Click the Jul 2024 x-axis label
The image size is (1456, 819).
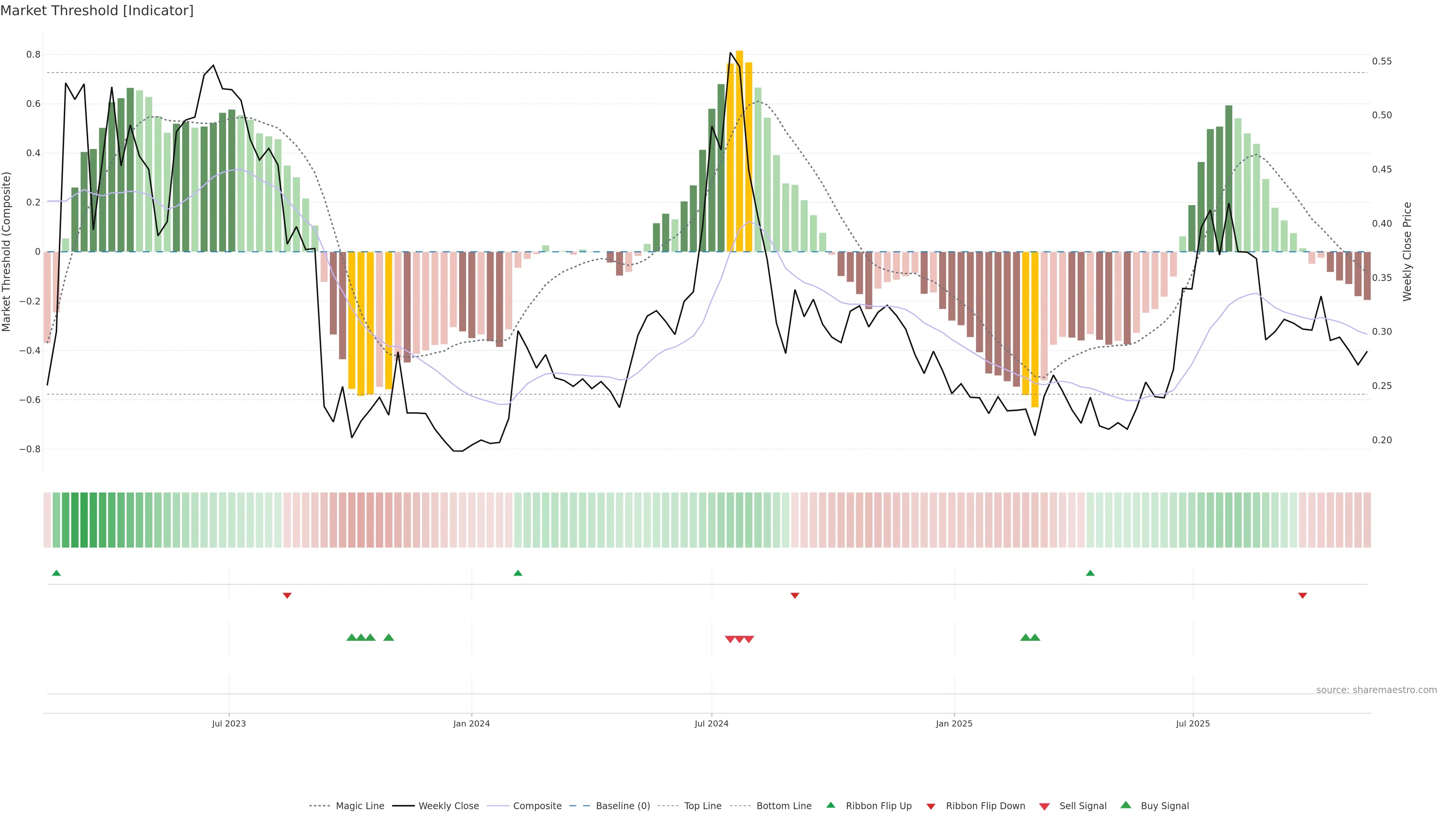711,723
